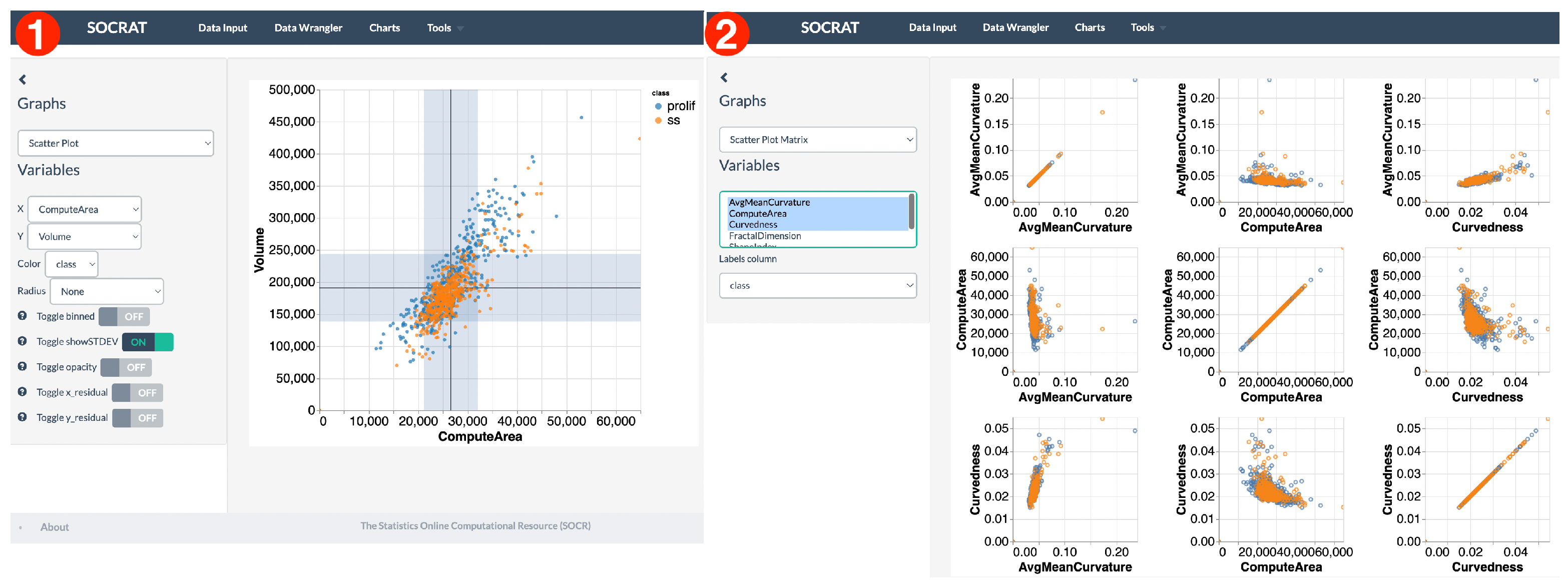
Task: Click help icon beside Toggle y_residual
Action: pyautogui.click(x=22, y=417)
